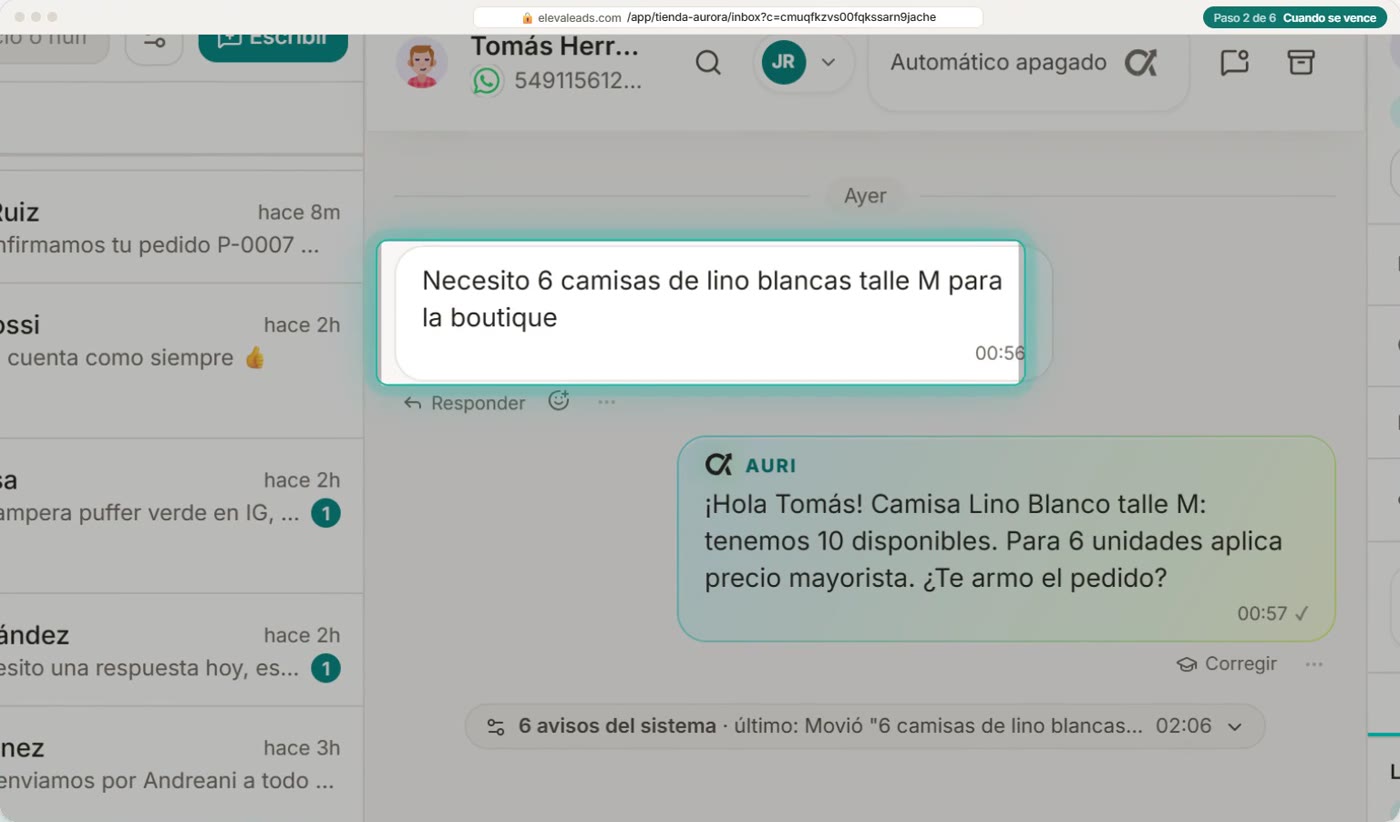Viewport: 1400px width, 822px height.
Task: Open Tomás Herr... contact avatar
Action: [421, 63]
